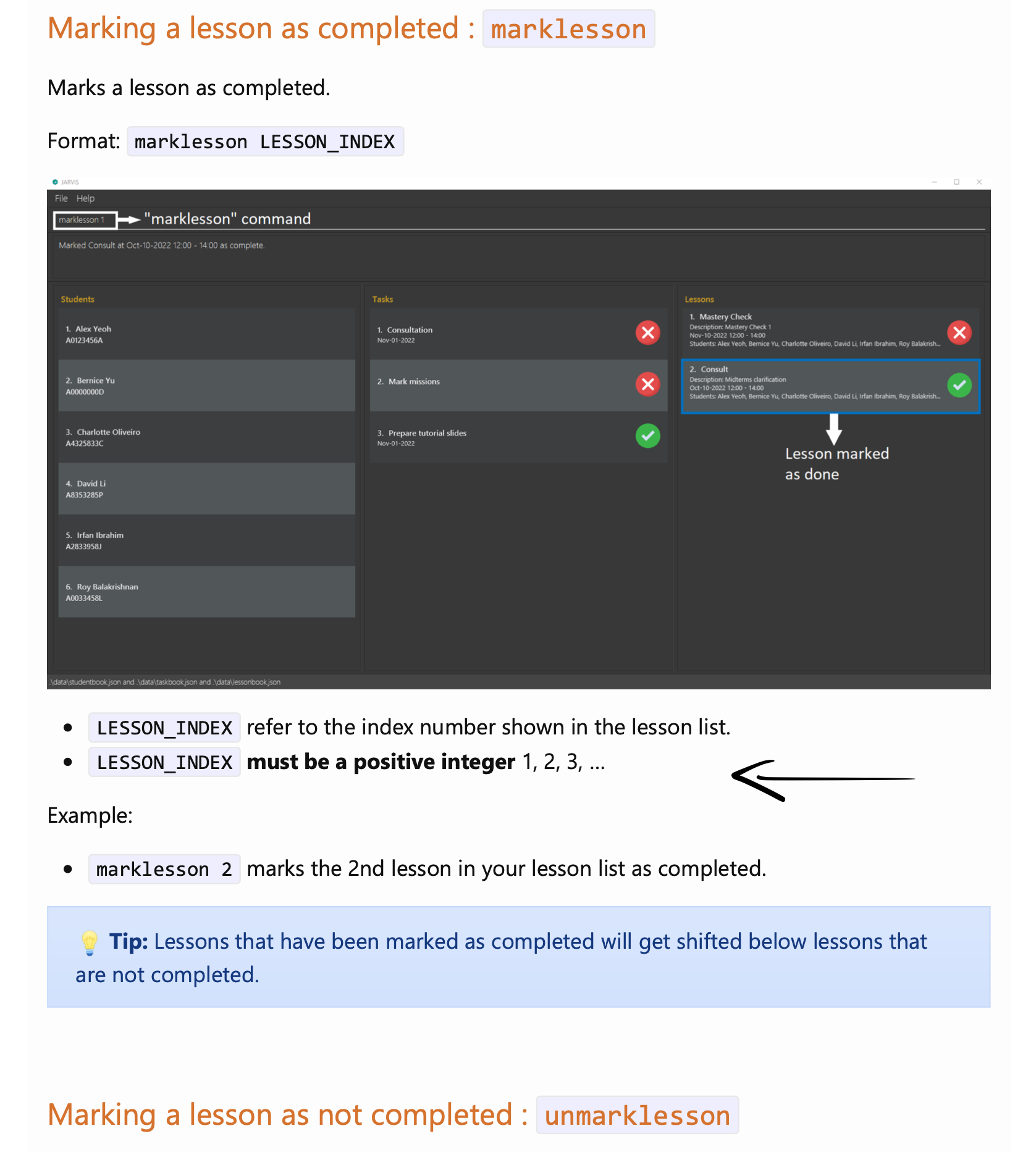Click green check on Prepare tutorial slides

[647, 436]
